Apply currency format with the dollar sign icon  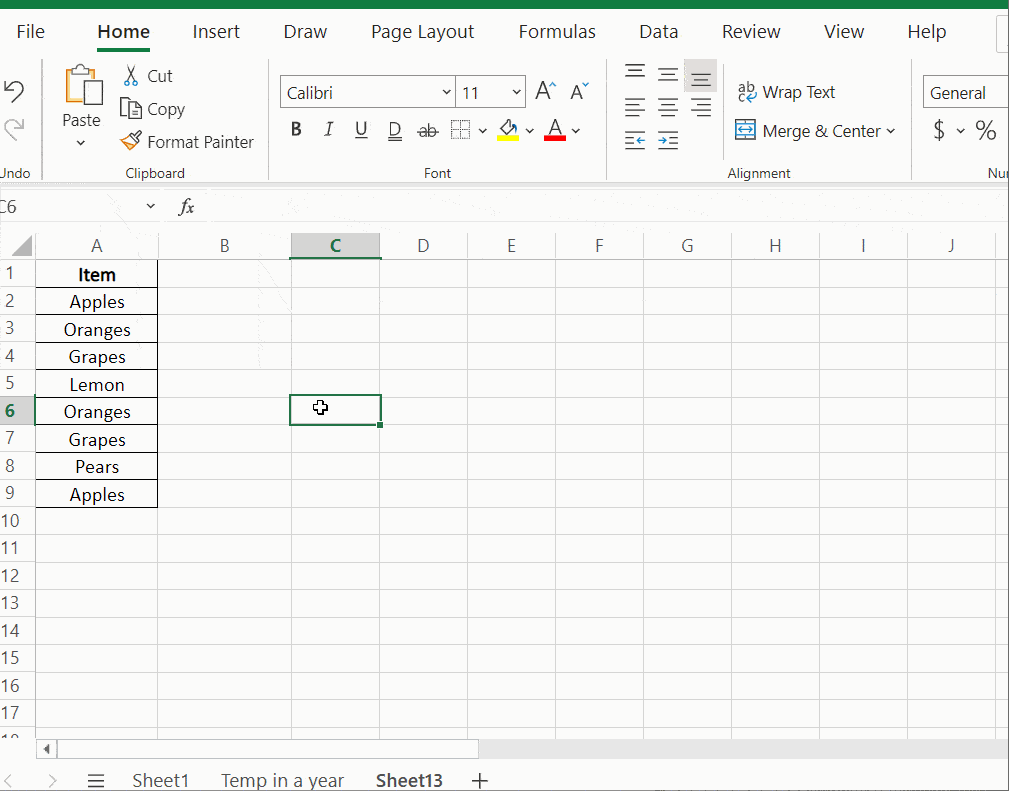940,129
